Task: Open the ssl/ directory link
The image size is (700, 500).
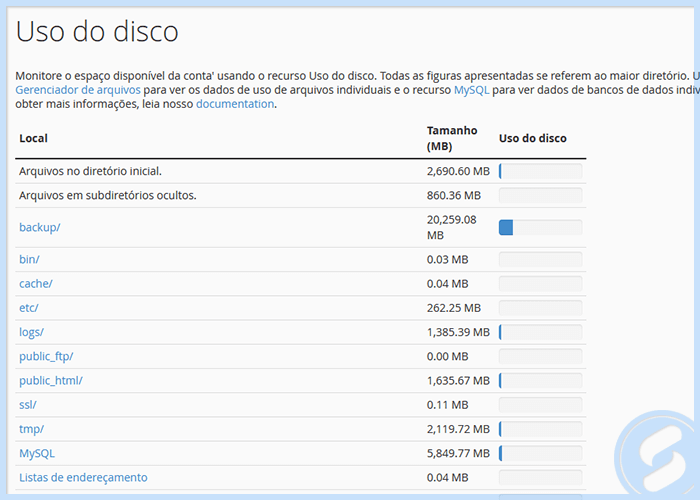Action: [x=28, y=404]
